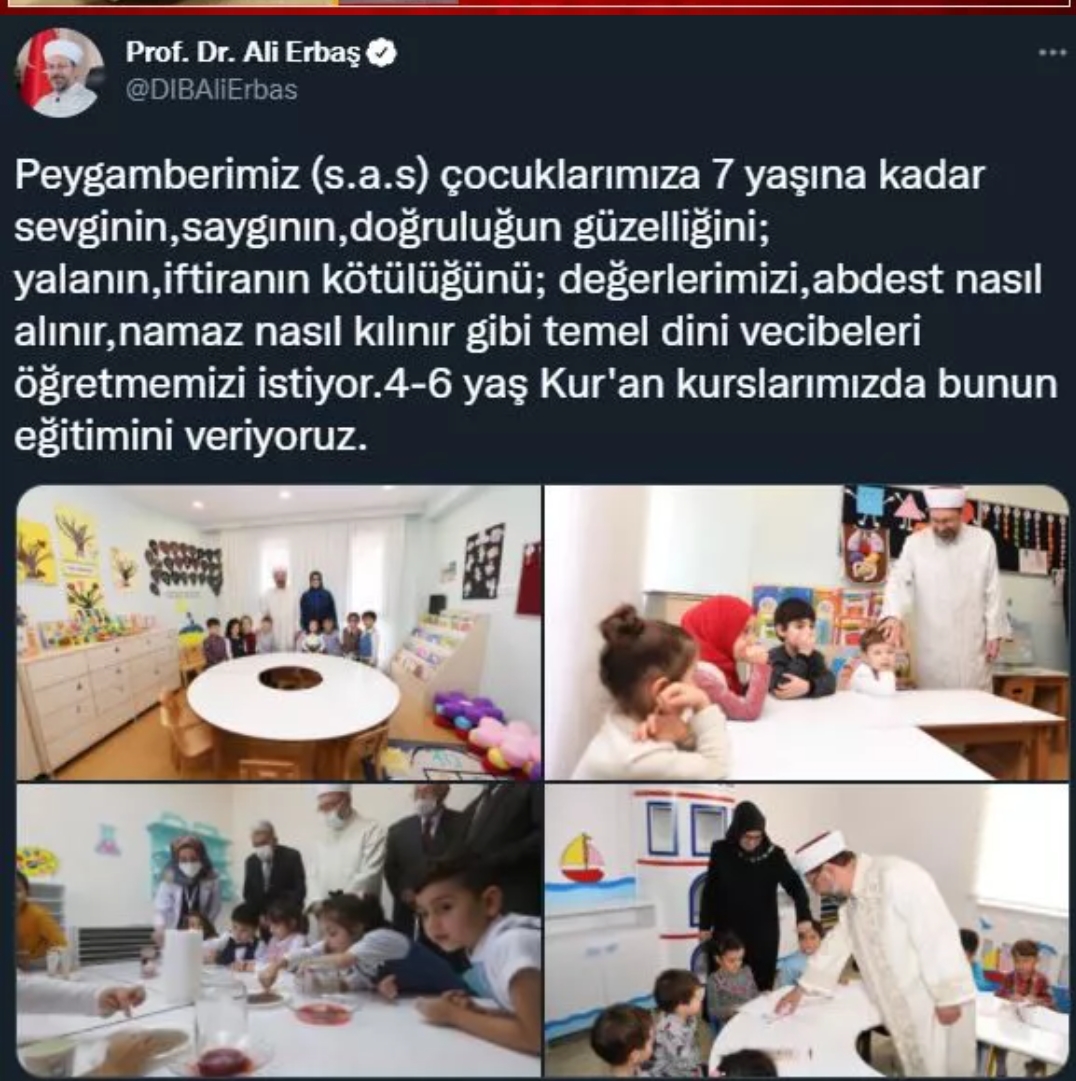The width and height of the screenshot is (1076, 1081).
Task: Click the red banner strip at the top
Action: coord(538,7)
